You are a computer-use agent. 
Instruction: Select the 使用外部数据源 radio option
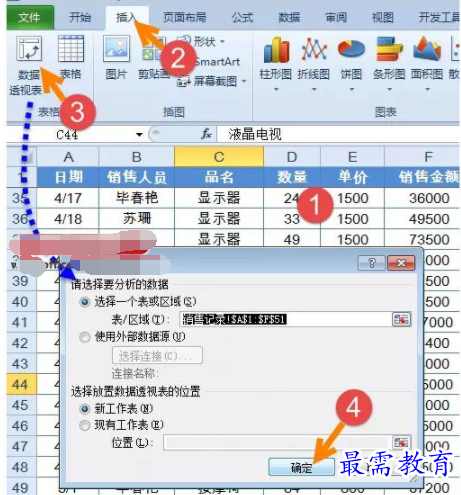click(85, 337)
